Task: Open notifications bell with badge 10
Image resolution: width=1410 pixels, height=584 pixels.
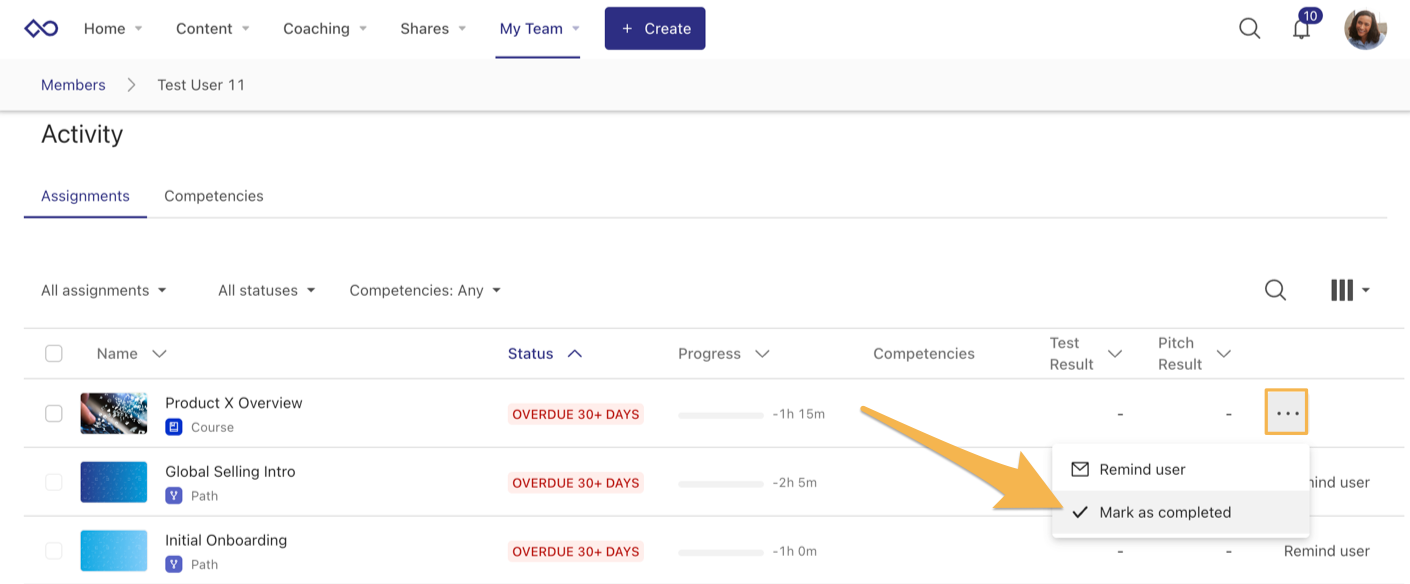Action: [1302, 29]
